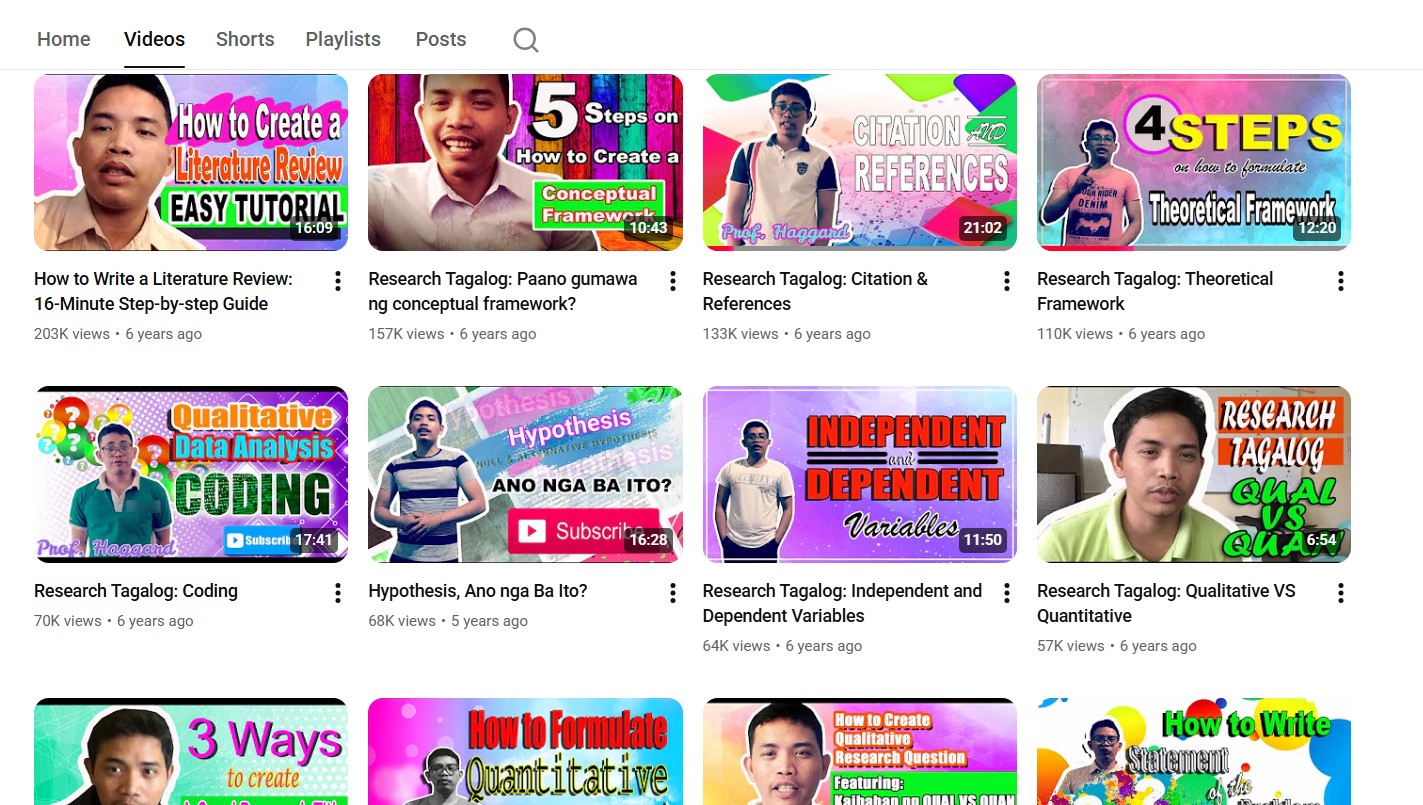Open options menu for Hypothesis video
Image resolution: width=1423 pixels, height=805 pixels.
(672, 593)
